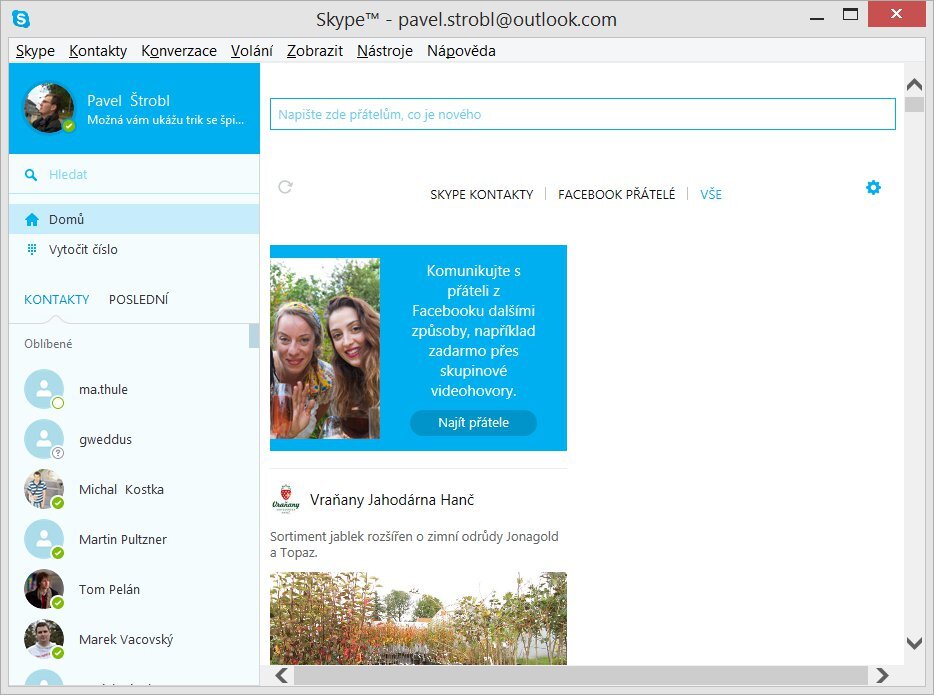
Task: Refresh the news feed using the refresh icon
Action: [285, 186]
